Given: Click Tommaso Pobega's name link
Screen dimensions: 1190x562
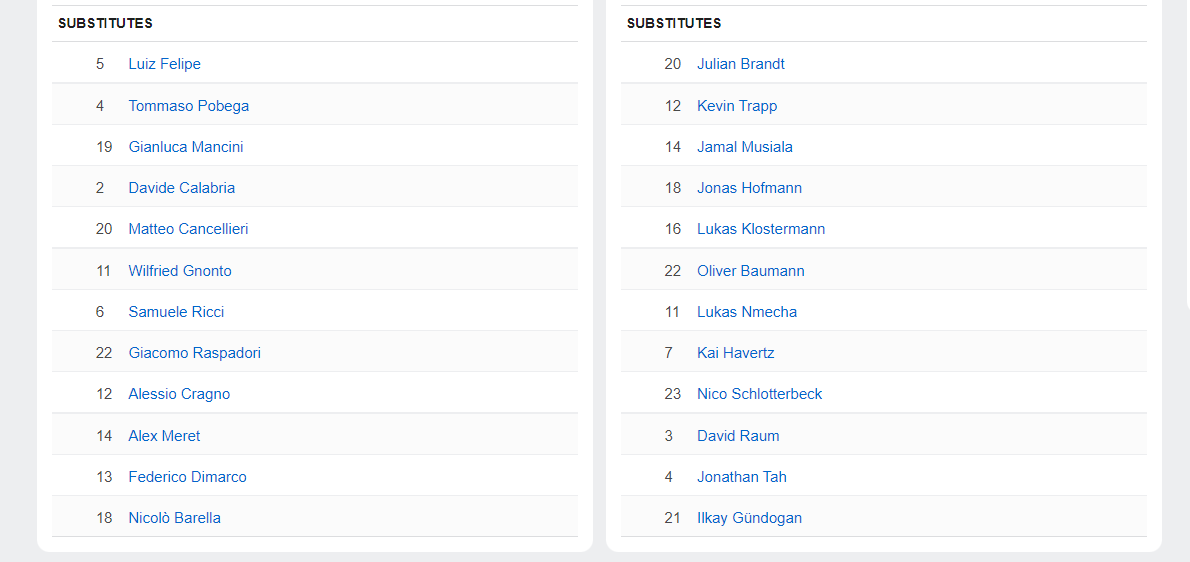Looking at the screenshot, I should click(x=188, y=106).
